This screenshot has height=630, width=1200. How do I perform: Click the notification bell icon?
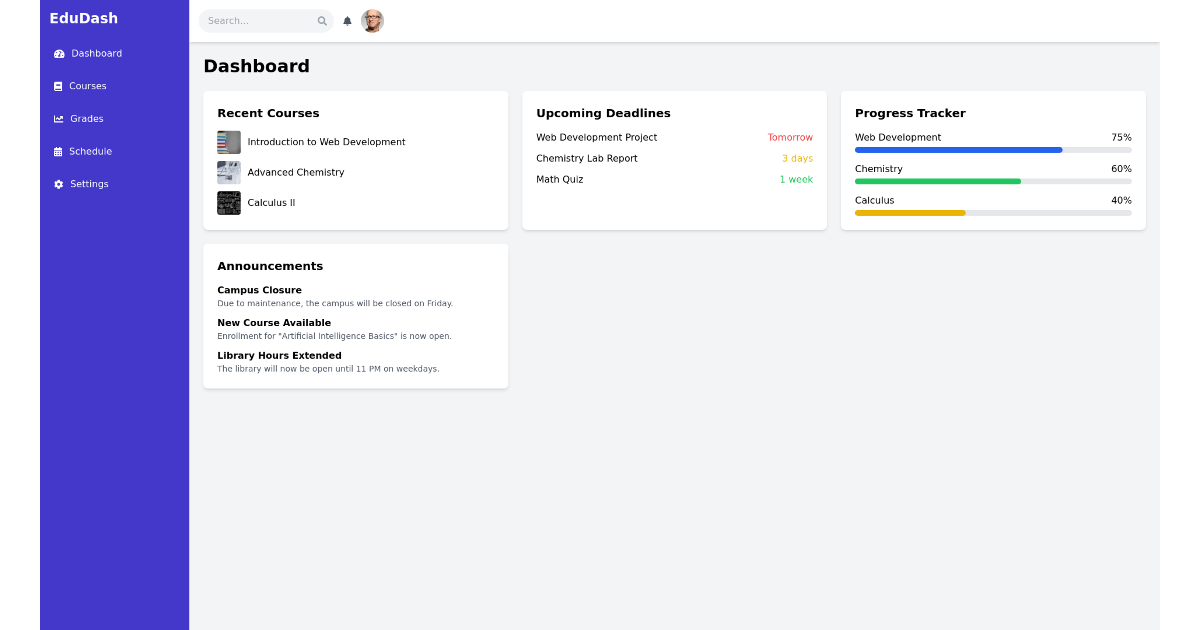346,20
